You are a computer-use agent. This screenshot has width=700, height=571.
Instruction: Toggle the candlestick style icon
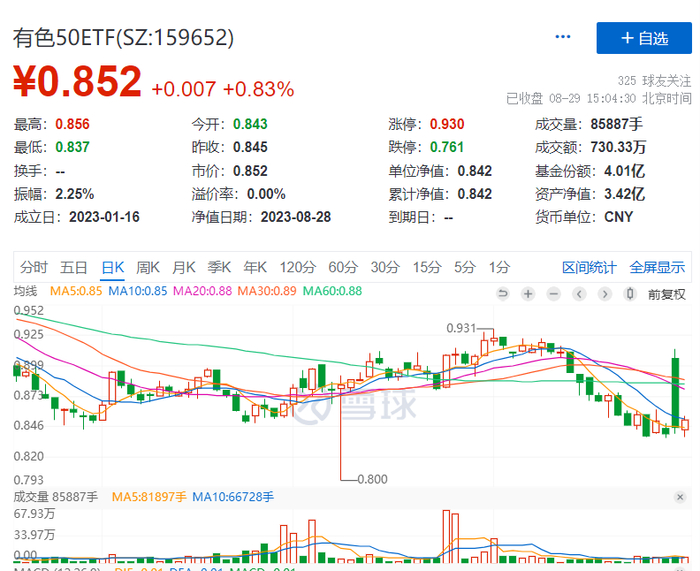click(630, 294)
